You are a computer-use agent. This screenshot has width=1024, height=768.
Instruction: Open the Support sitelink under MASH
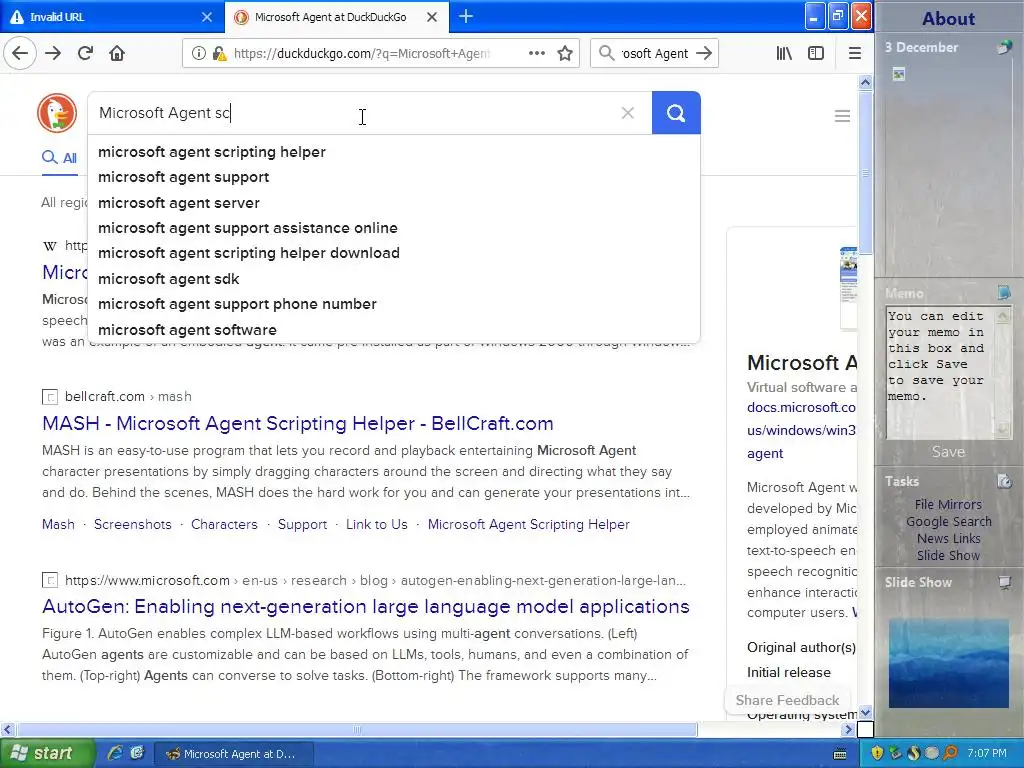(302, 524)
